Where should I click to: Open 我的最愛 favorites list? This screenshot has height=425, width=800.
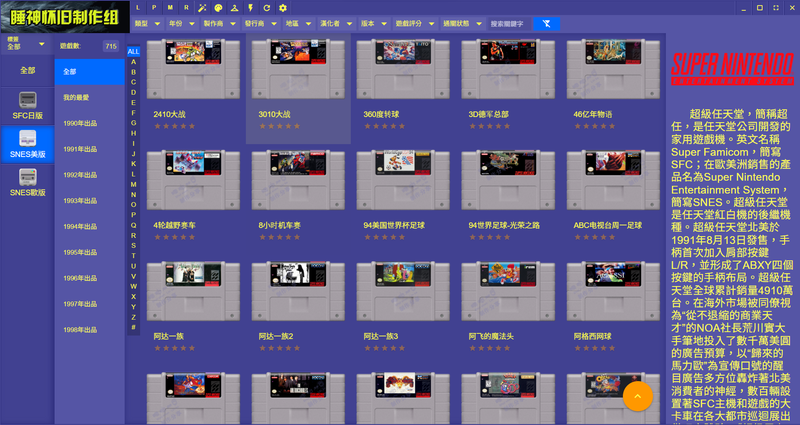90,97
